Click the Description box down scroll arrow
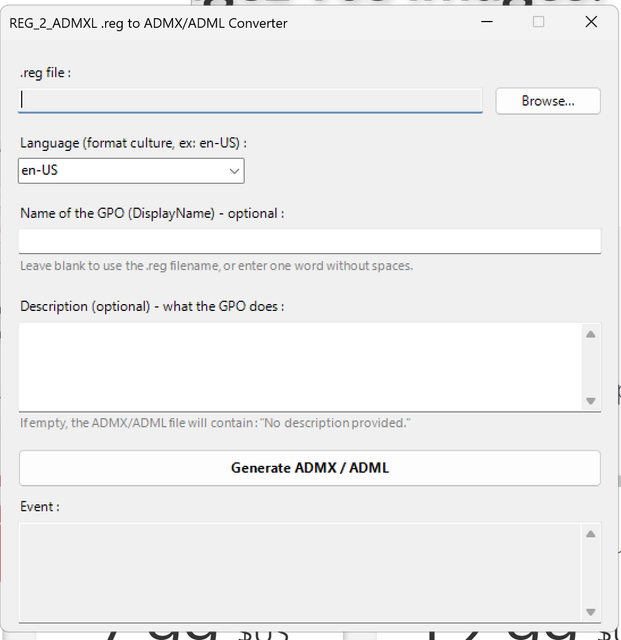 [590, 401]
